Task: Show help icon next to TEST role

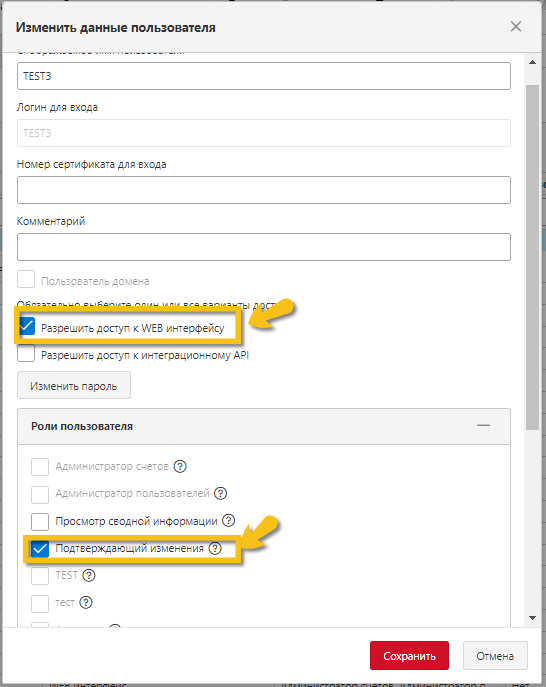Action: pos(89,575)
